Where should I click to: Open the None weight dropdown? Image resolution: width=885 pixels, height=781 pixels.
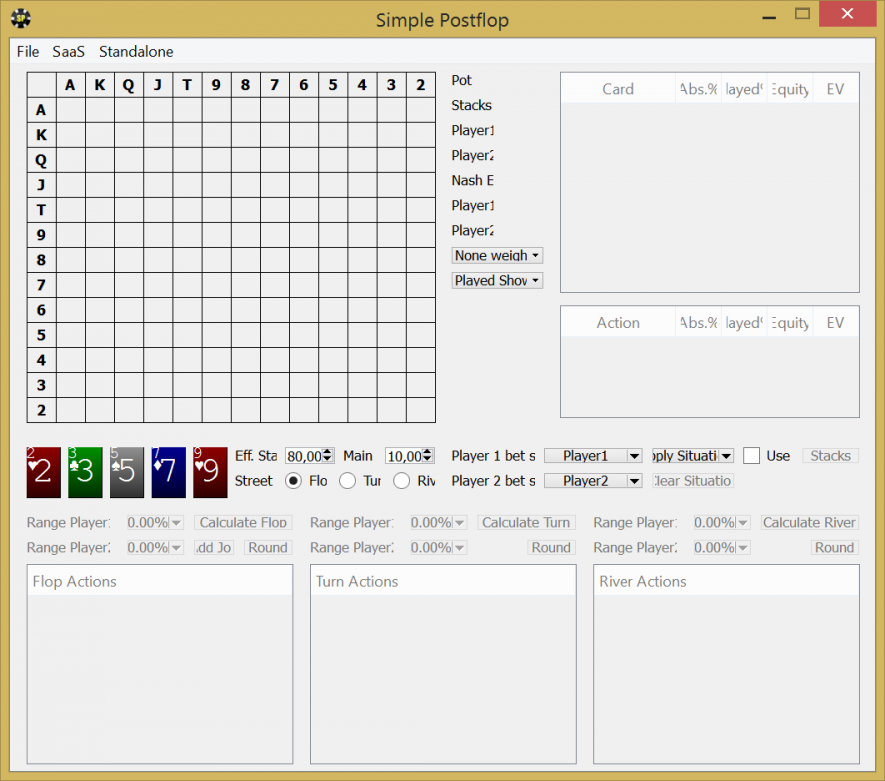(497, 255)
